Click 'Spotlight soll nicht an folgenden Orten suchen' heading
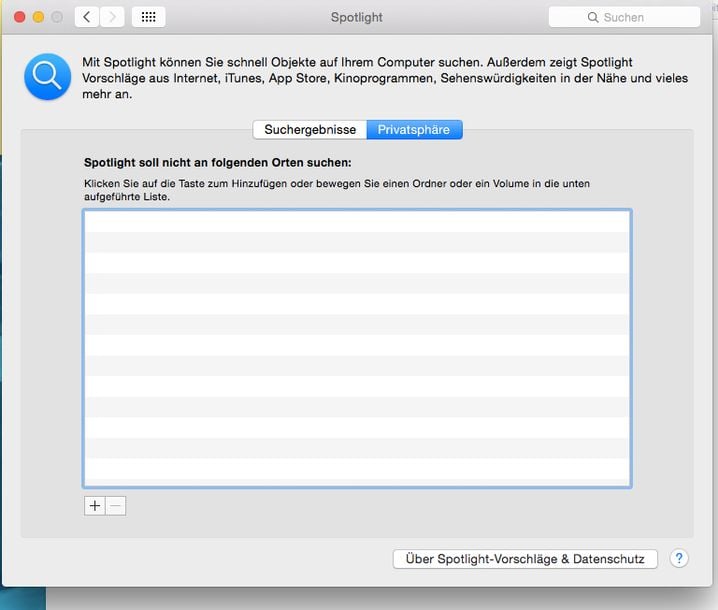718x610 pixels. pos(218,163)
